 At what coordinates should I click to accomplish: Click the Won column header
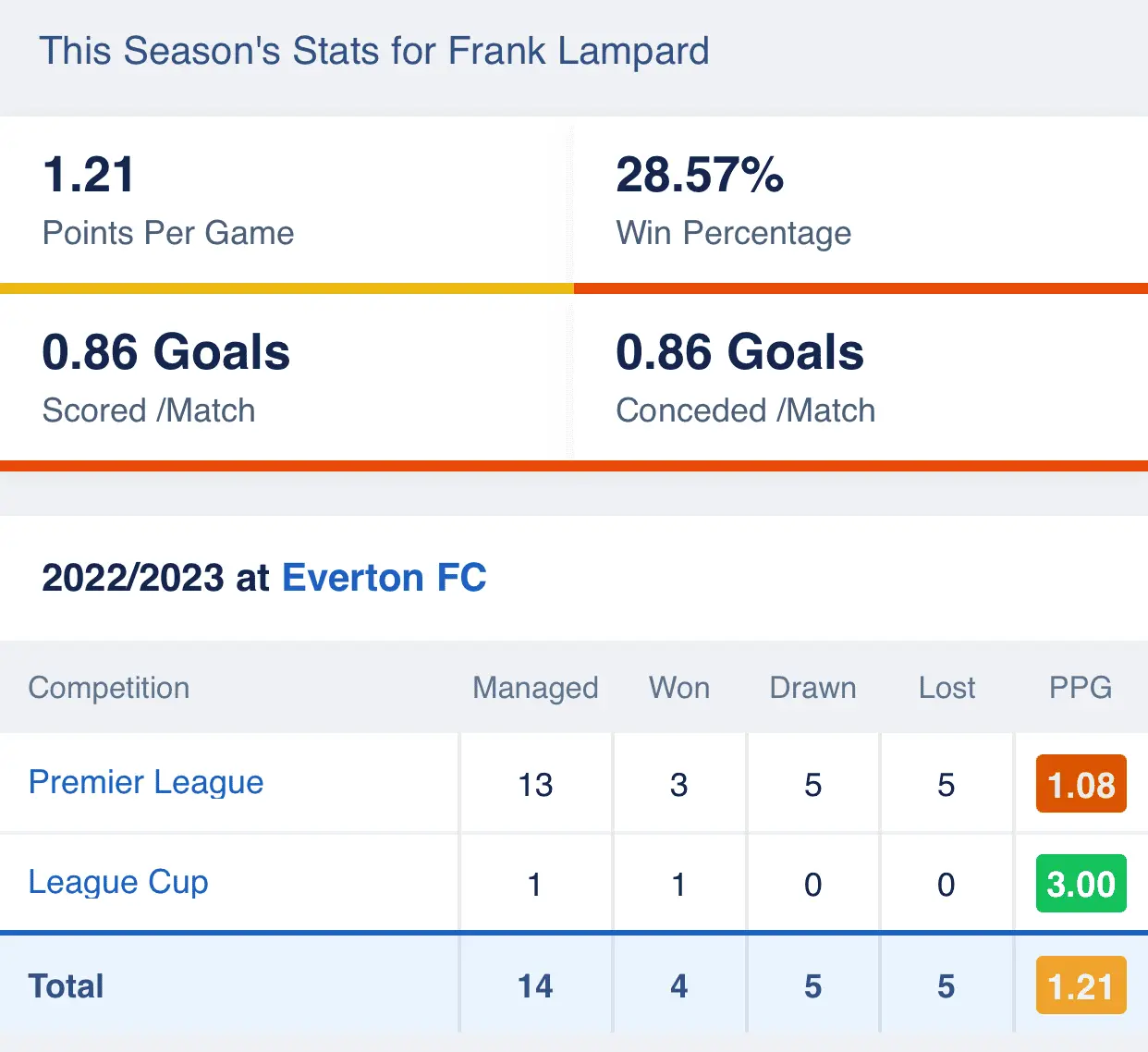[x=679, y=688]
